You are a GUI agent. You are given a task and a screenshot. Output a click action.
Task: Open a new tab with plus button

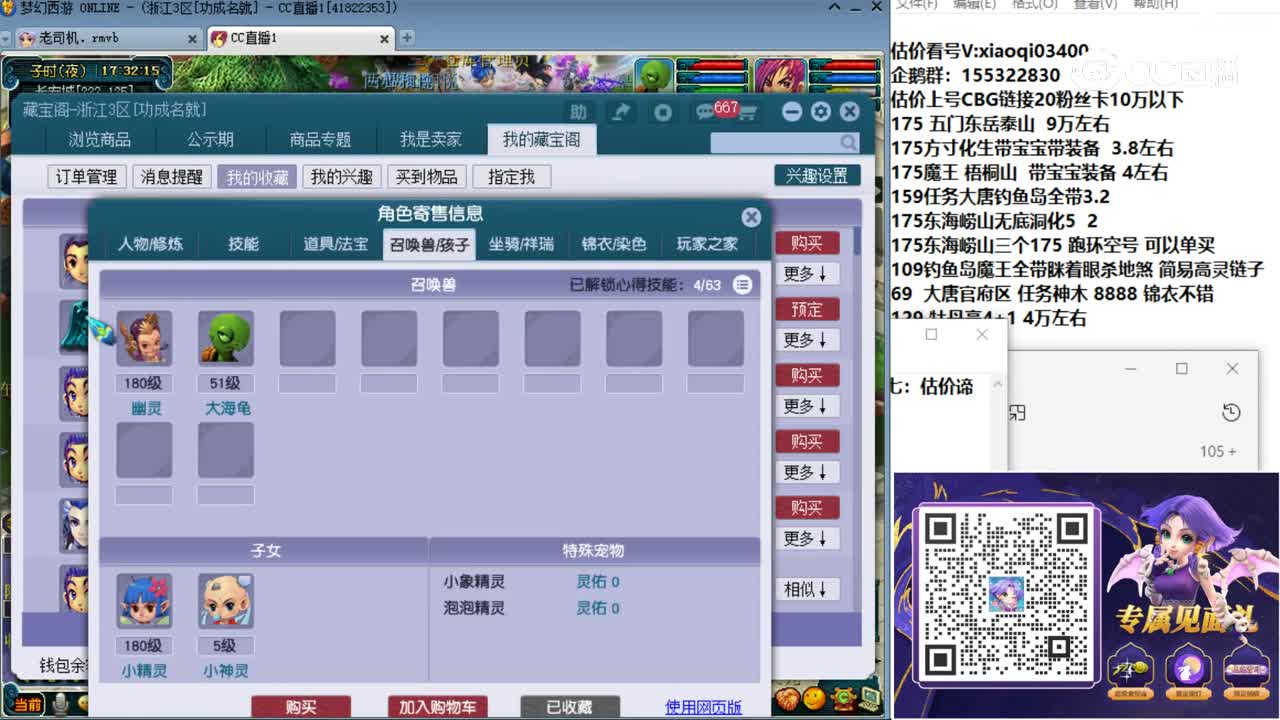pyautogui.click(x=407, y=38)
